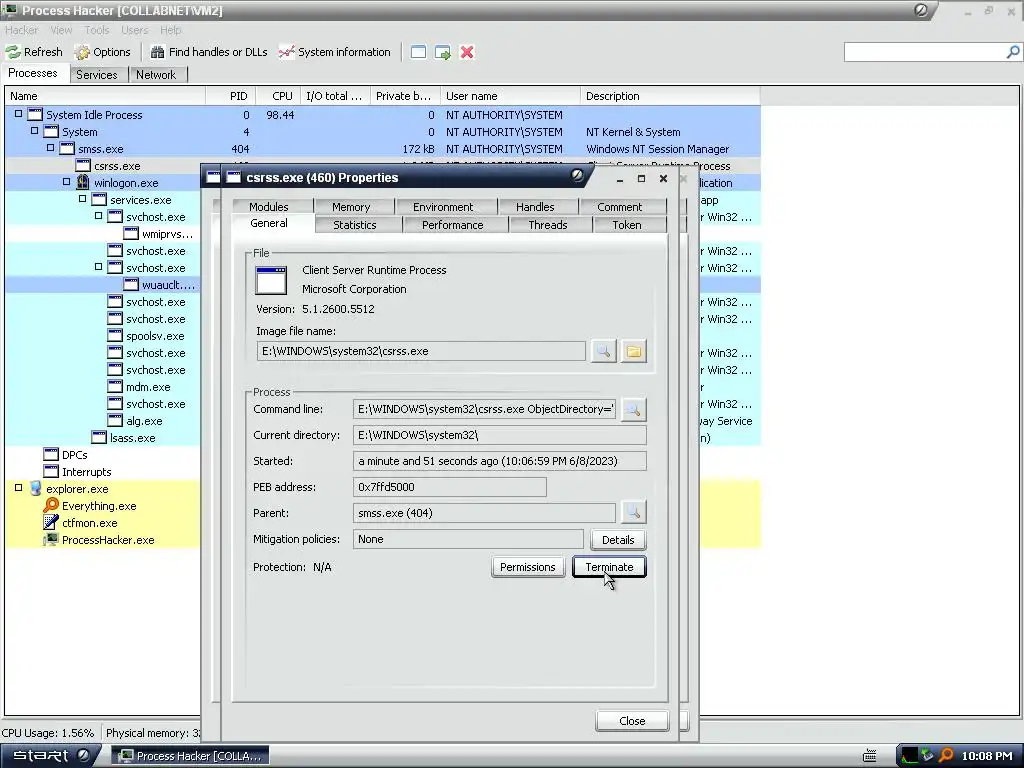Open the Tools menu
Screen dimensions: 1024x768
pyautogui.click(x=97, y=30)
